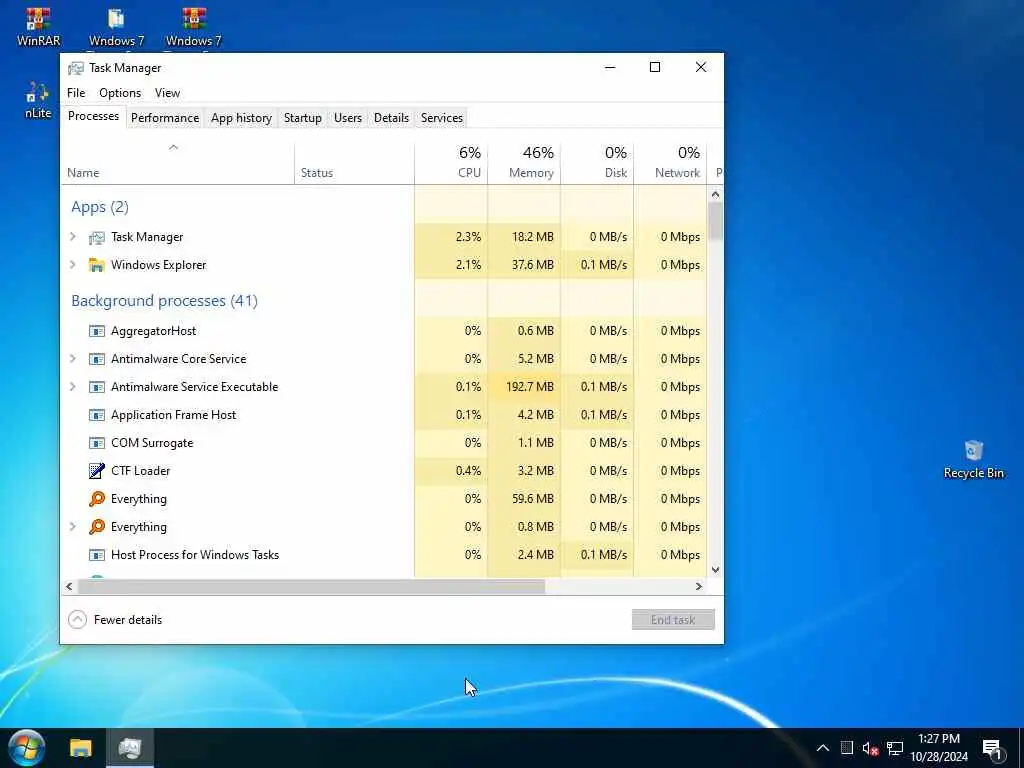
Task: Open the Start menu orb
Action: click(27, 748)
